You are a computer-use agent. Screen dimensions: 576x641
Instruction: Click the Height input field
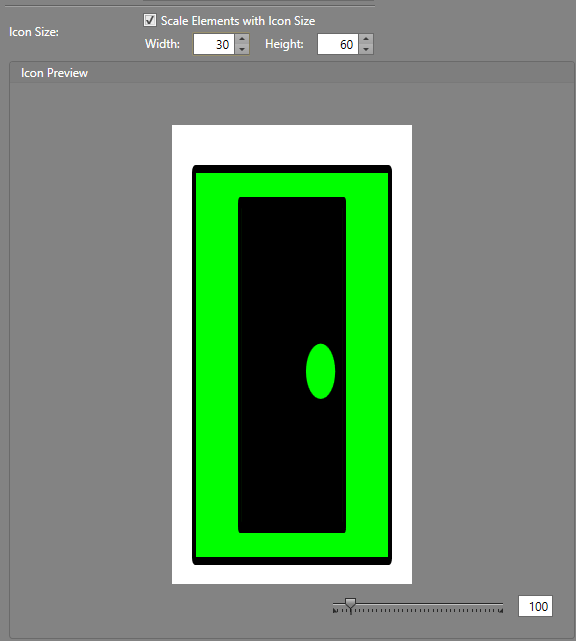click(338, 44)
